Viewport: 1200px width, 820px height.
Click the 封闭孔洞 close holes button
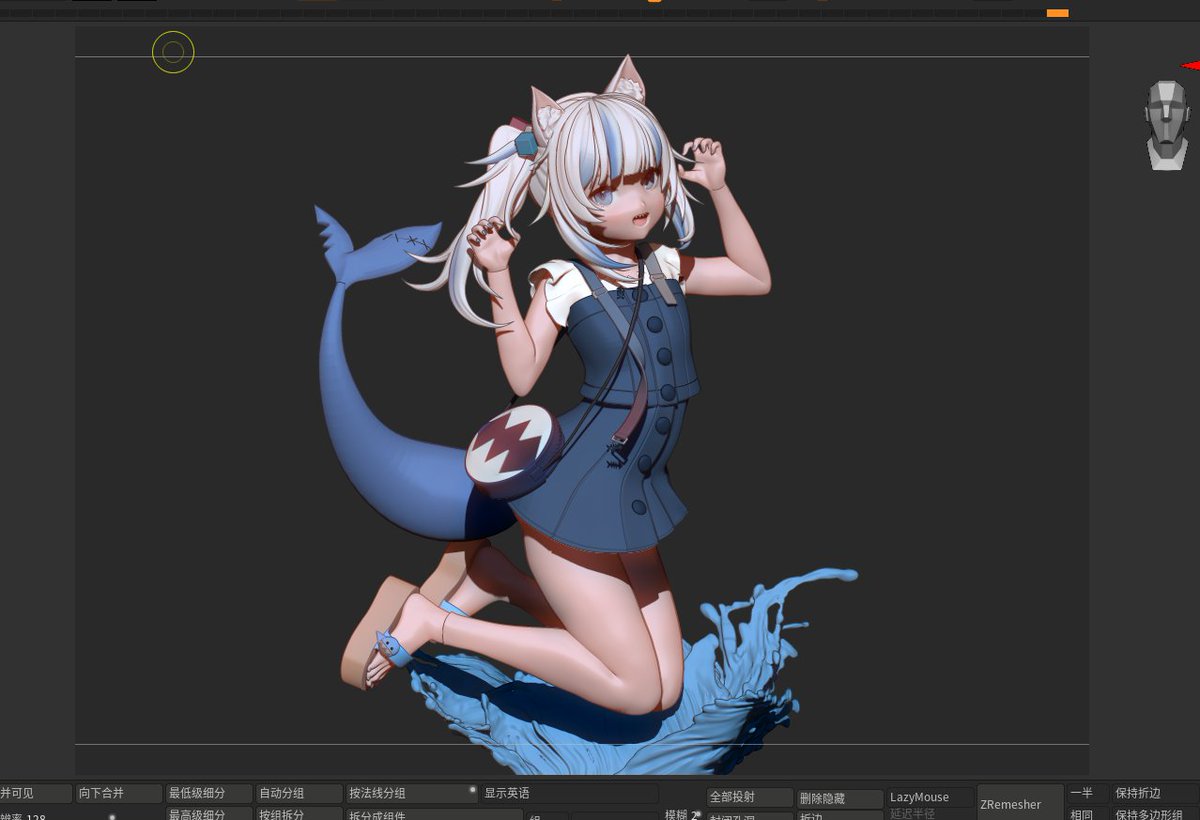(750, 816)
